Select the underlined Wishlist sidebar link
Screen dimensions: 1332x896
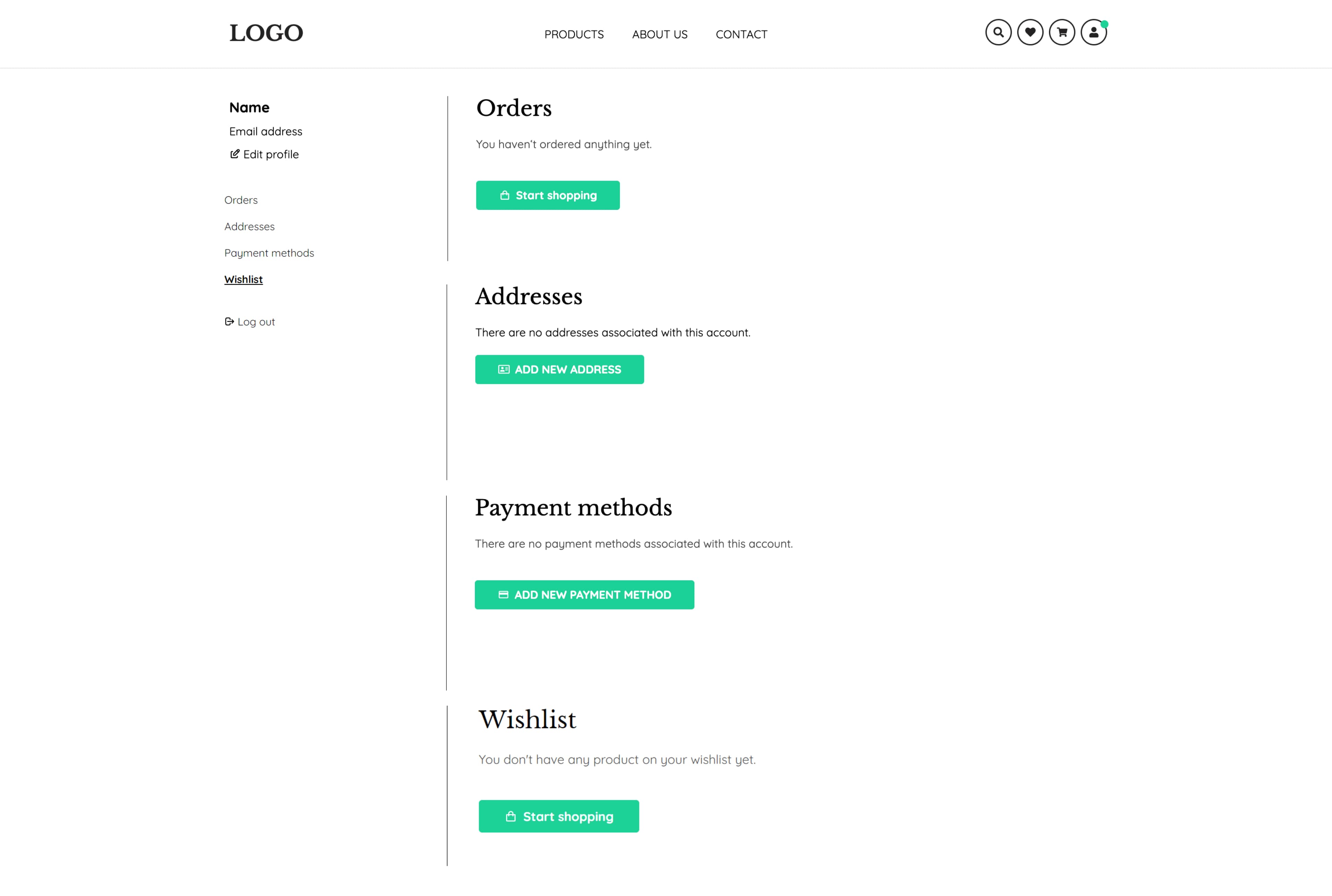[244, 279]
